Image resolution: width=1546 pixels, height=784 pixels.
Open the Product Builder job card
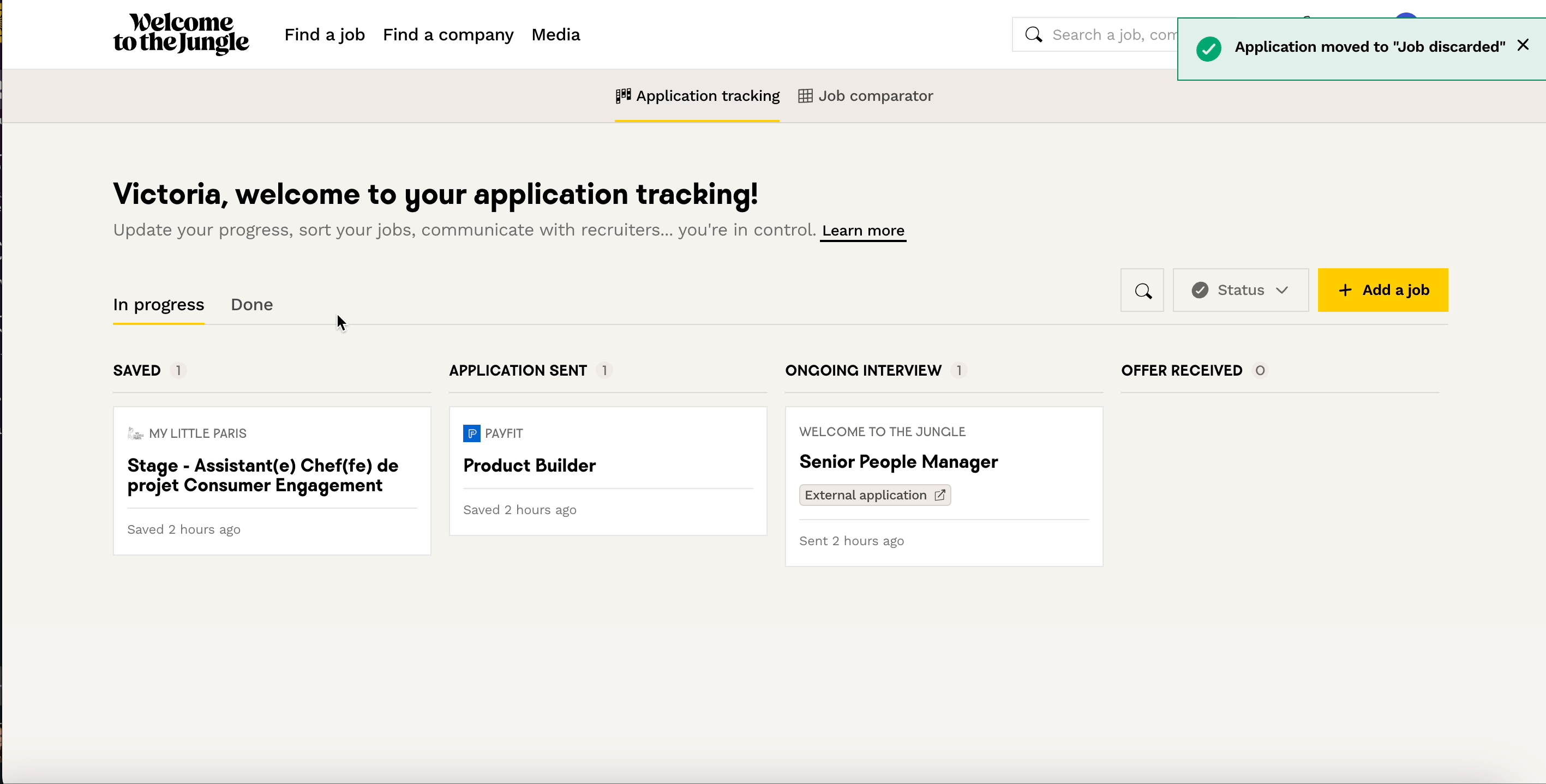pyautogui.click(x=529, y=466)
